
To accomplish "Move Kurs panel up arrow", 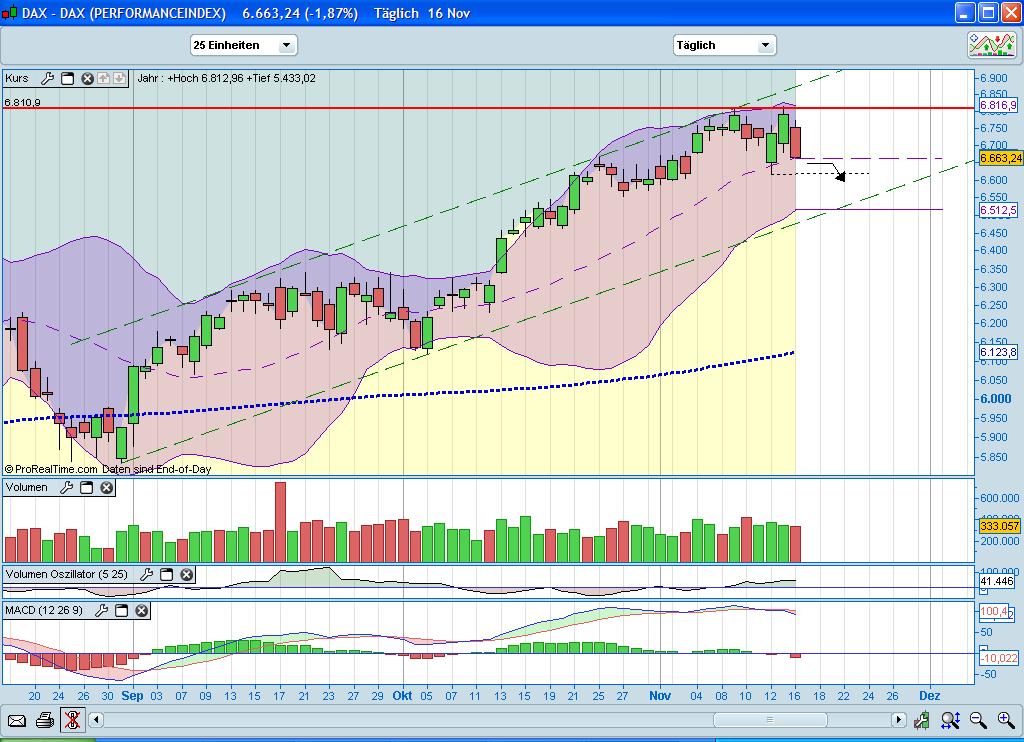I will [104, 78].
